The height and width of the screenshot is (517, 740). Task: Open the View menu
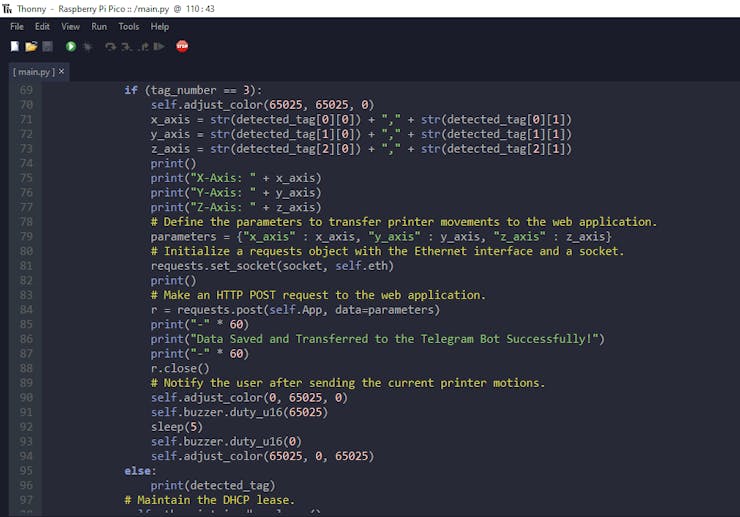pyautogui.click(x=70, y=26)
